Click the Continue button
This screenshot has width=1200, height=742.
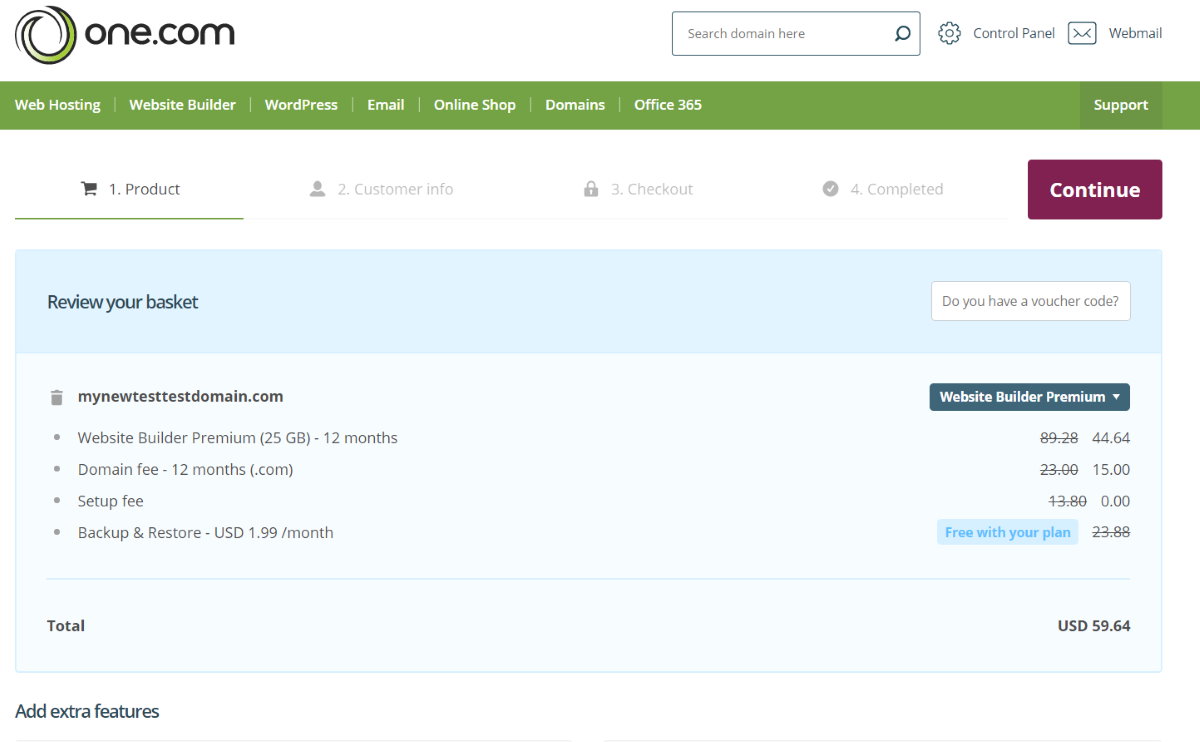pyautogui.click(x=1095, y=190)
